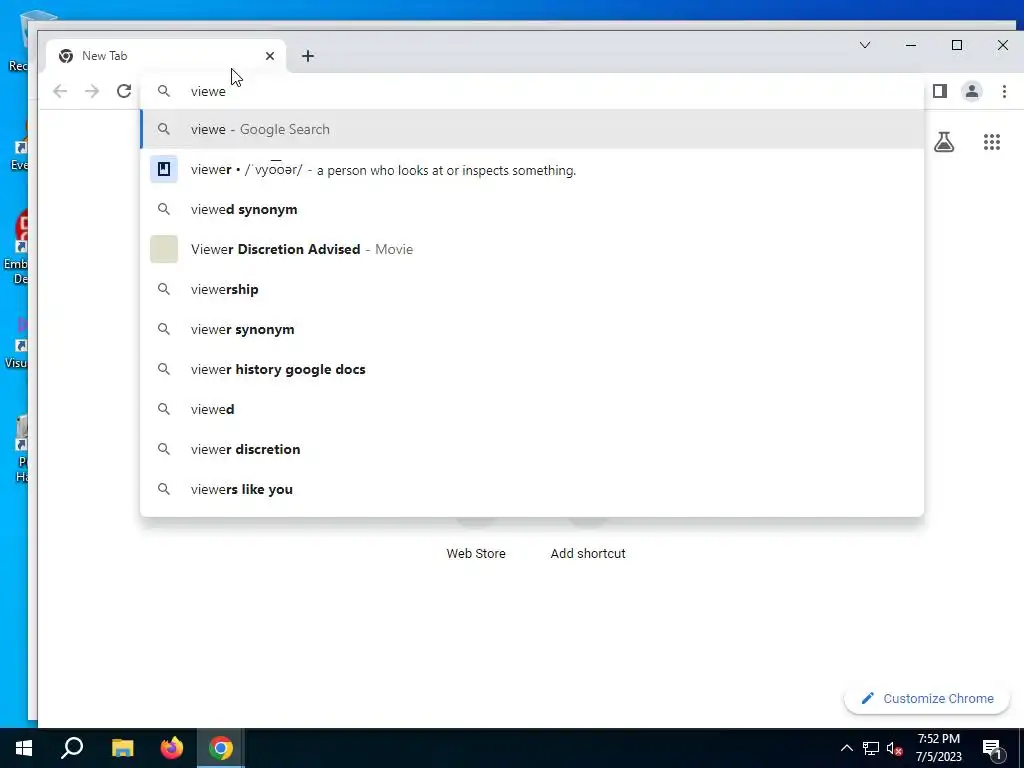This screenshot has width=1024, height=768.
Task: Choose the 'viewed' suggestion
Action: click(x=532, y=409)
